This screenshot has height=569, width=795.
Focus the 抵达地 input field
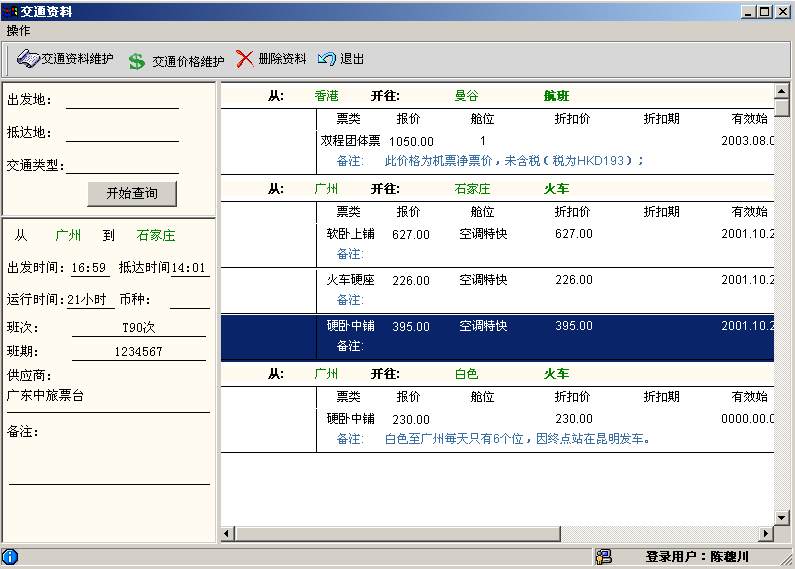click(122, 133)
